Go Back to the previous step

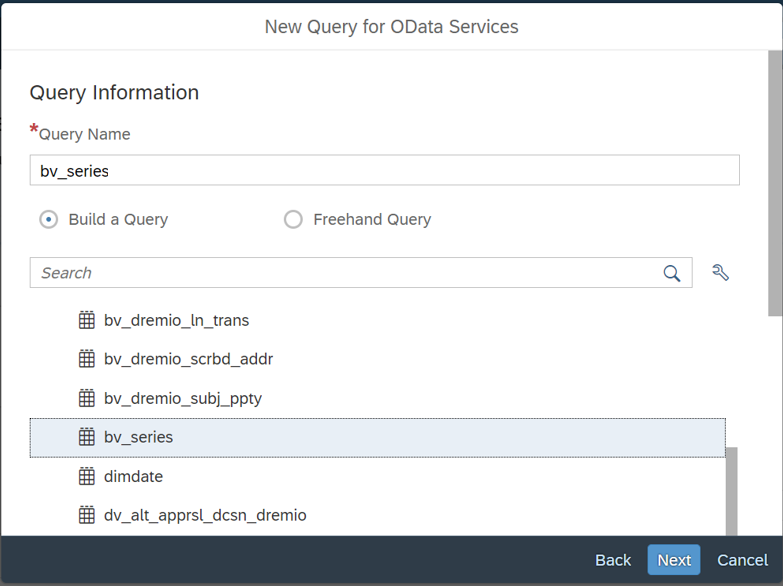pos(613,560)
